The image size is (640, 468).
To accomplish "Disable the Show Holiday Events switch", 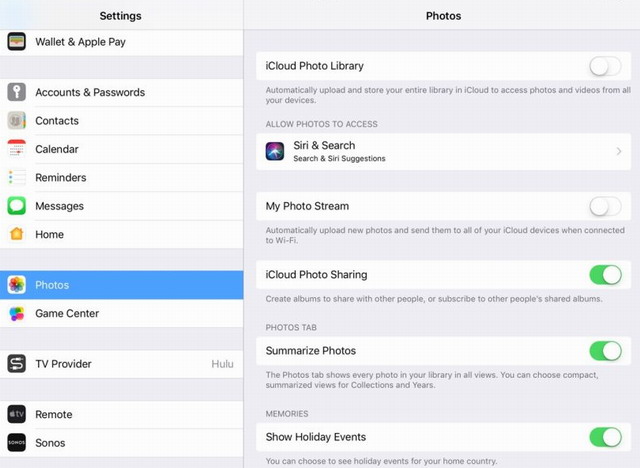I will [x=605, y=437].
